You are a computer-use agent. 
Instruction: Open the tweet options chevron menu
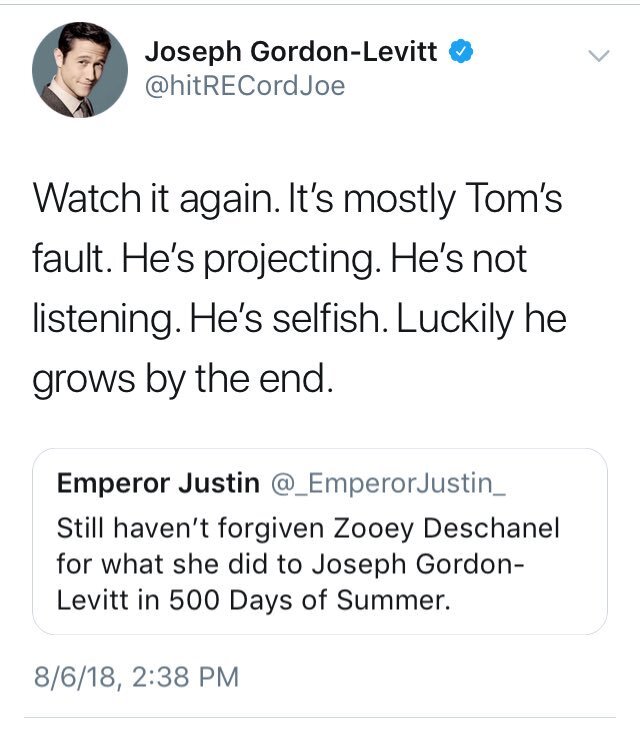(597, 56)
